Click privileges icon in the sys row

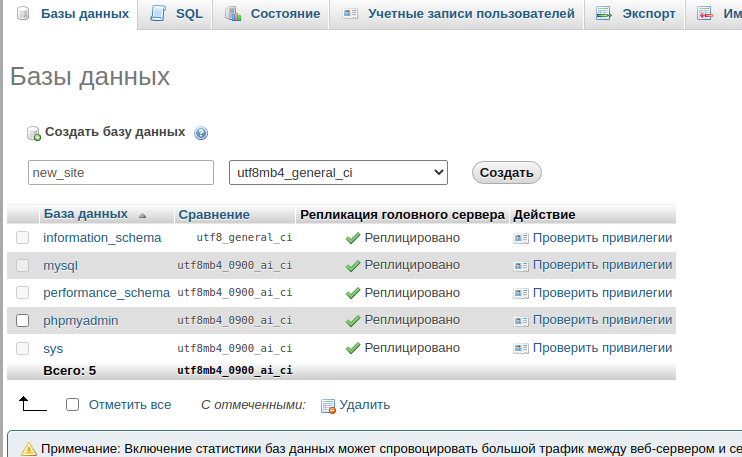pos(520,348)
